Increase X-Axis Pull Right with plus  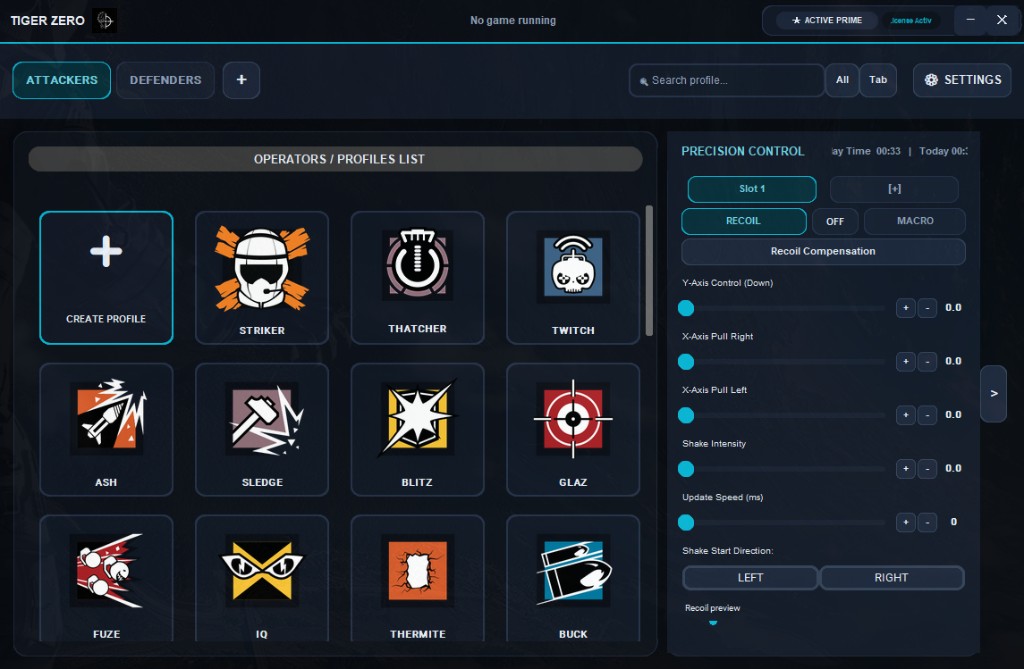pos(905,361)
